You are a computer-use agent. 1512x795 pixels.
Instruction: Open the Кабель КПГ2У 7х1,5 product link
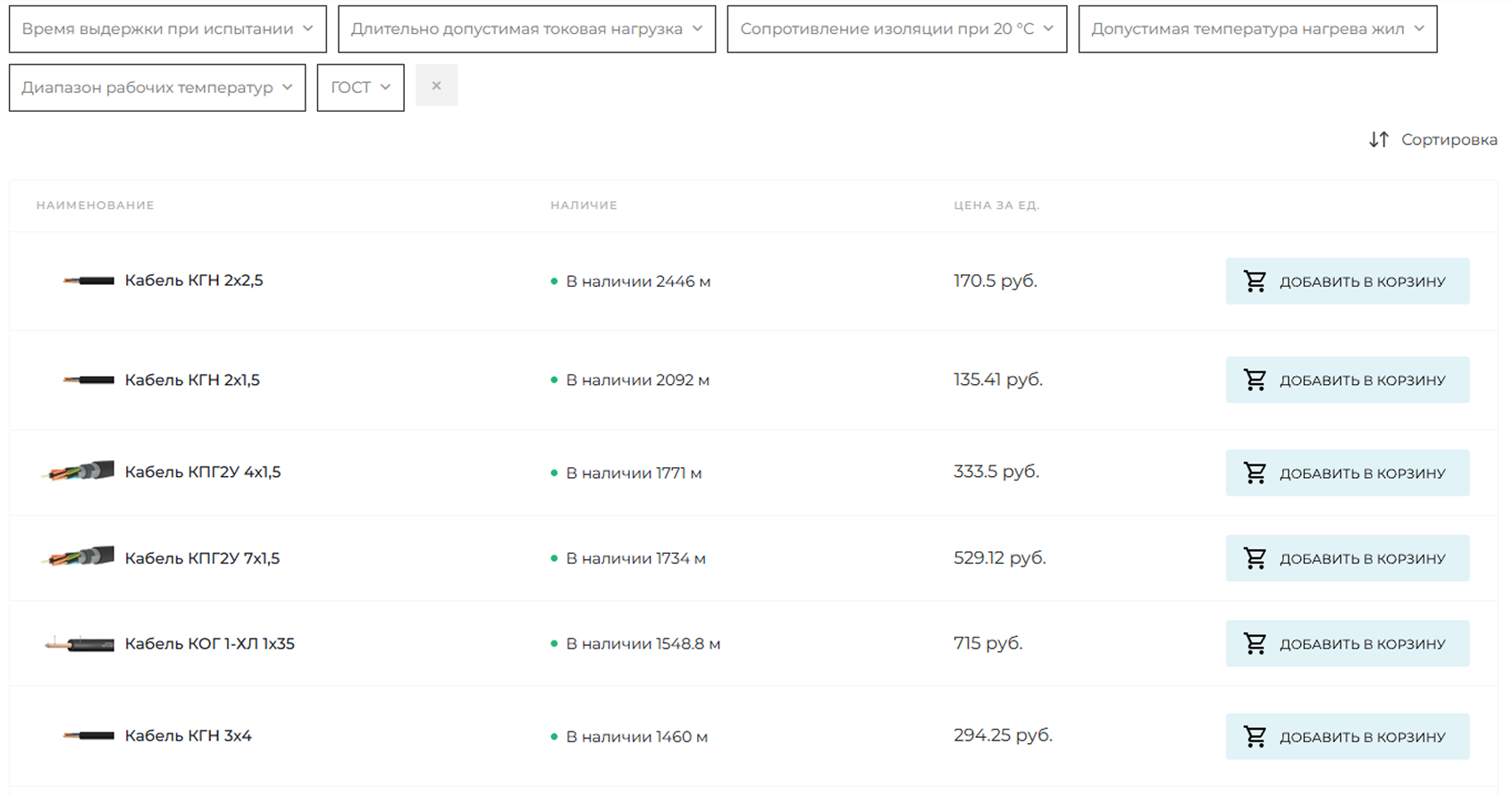pos(202,558)
